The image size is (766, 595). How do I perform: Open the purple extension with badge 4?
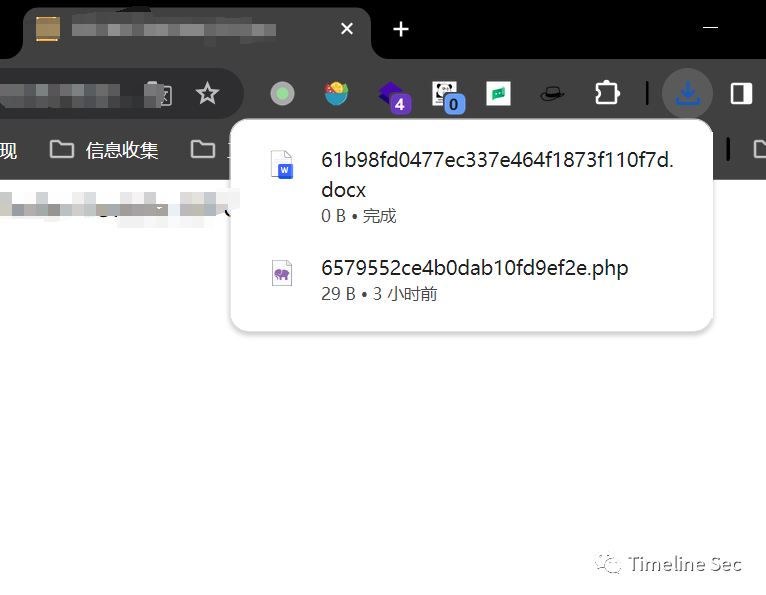click(x=394, y=97)
